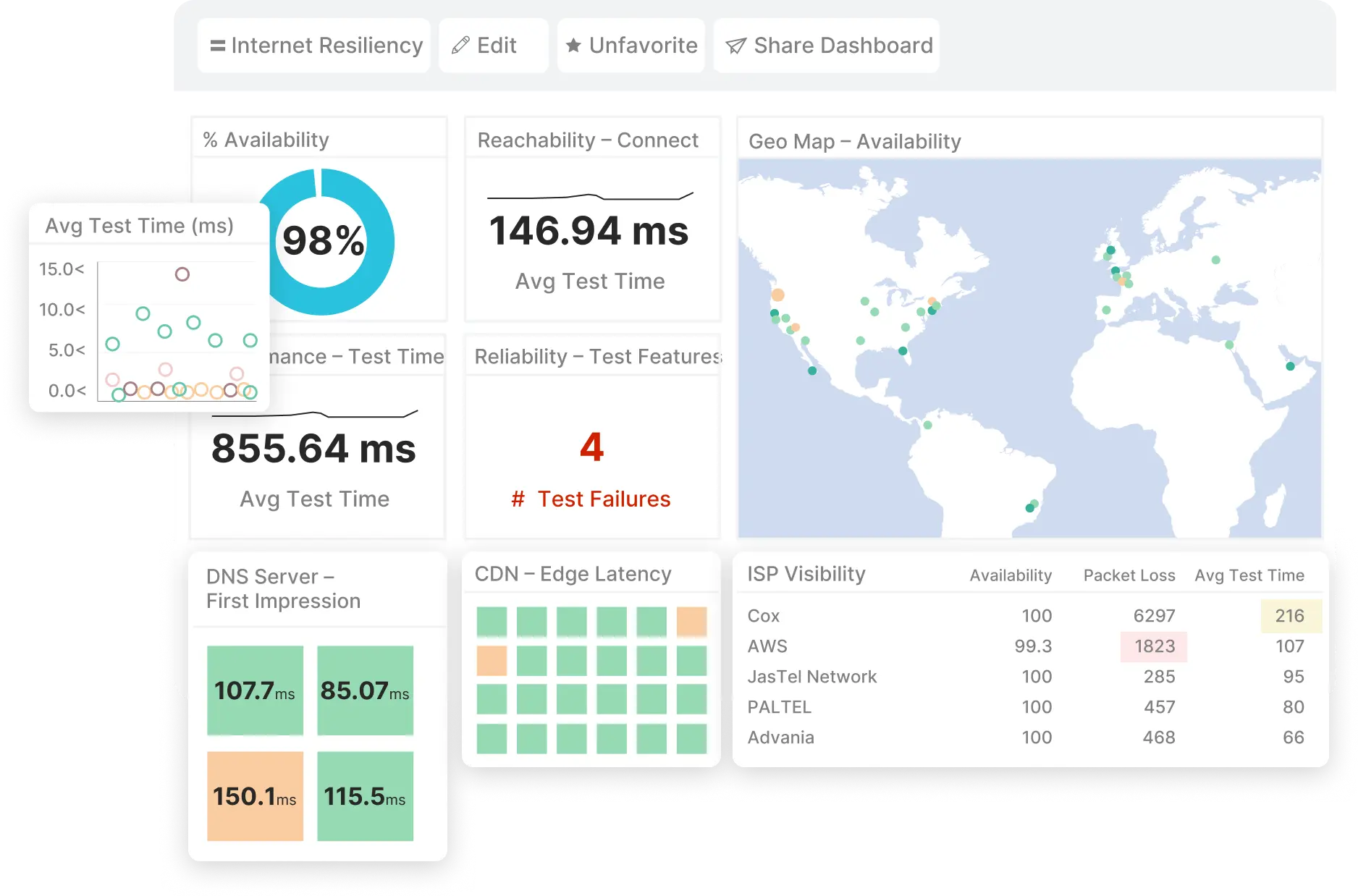Open the Internet Resiliency dashboard selector
This screenshot has height=896, width=1358.
(x=314, y=46)
